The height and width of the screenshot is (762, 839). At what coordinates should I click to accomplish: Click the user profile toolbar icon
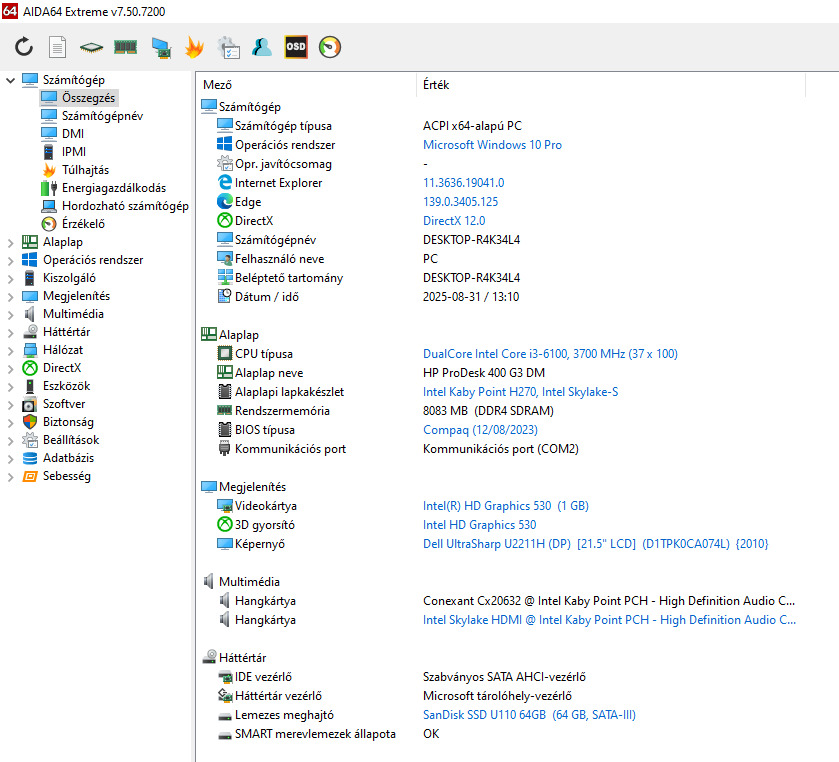[262, 47]
